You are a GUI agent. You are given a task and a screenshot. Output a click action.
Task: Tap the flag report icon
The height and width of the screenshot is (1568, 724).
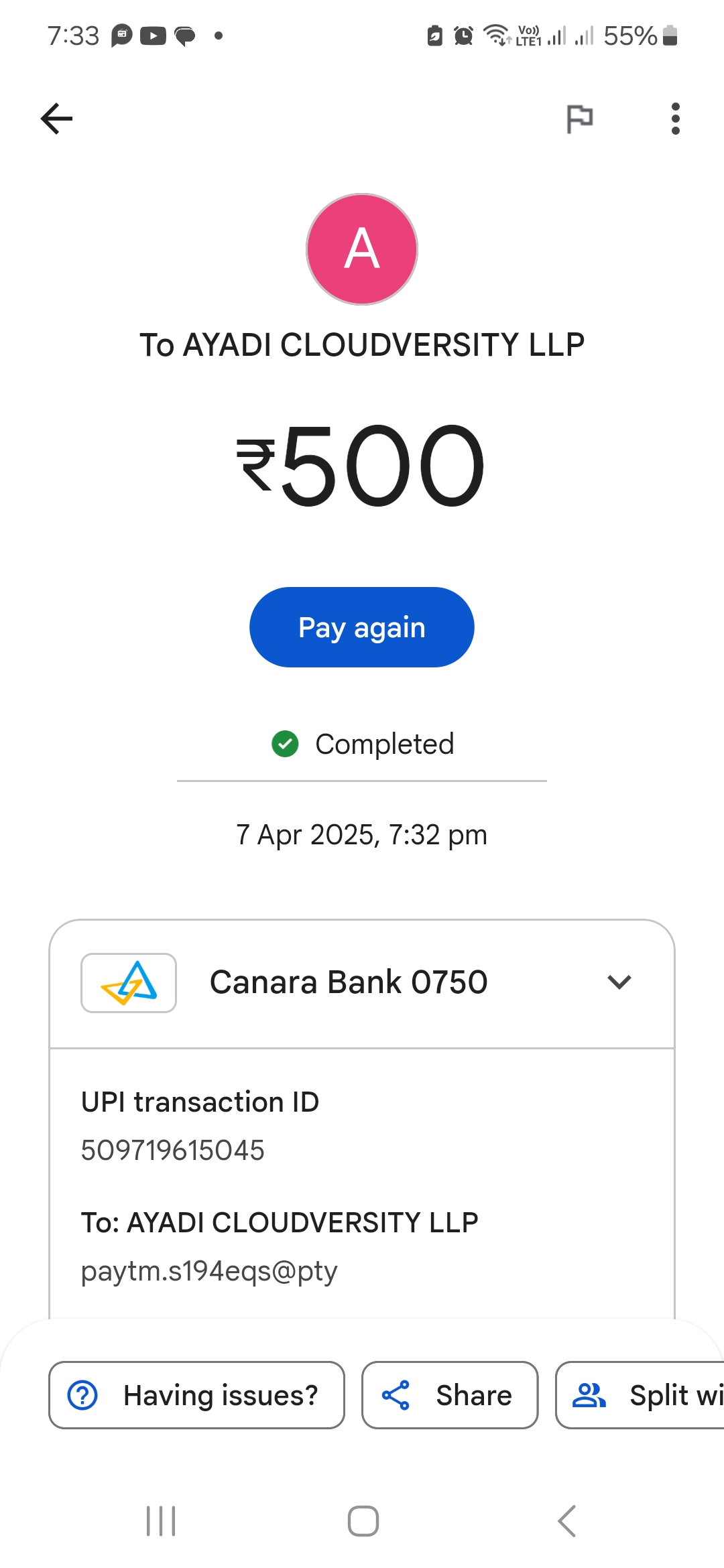(580, 119)
